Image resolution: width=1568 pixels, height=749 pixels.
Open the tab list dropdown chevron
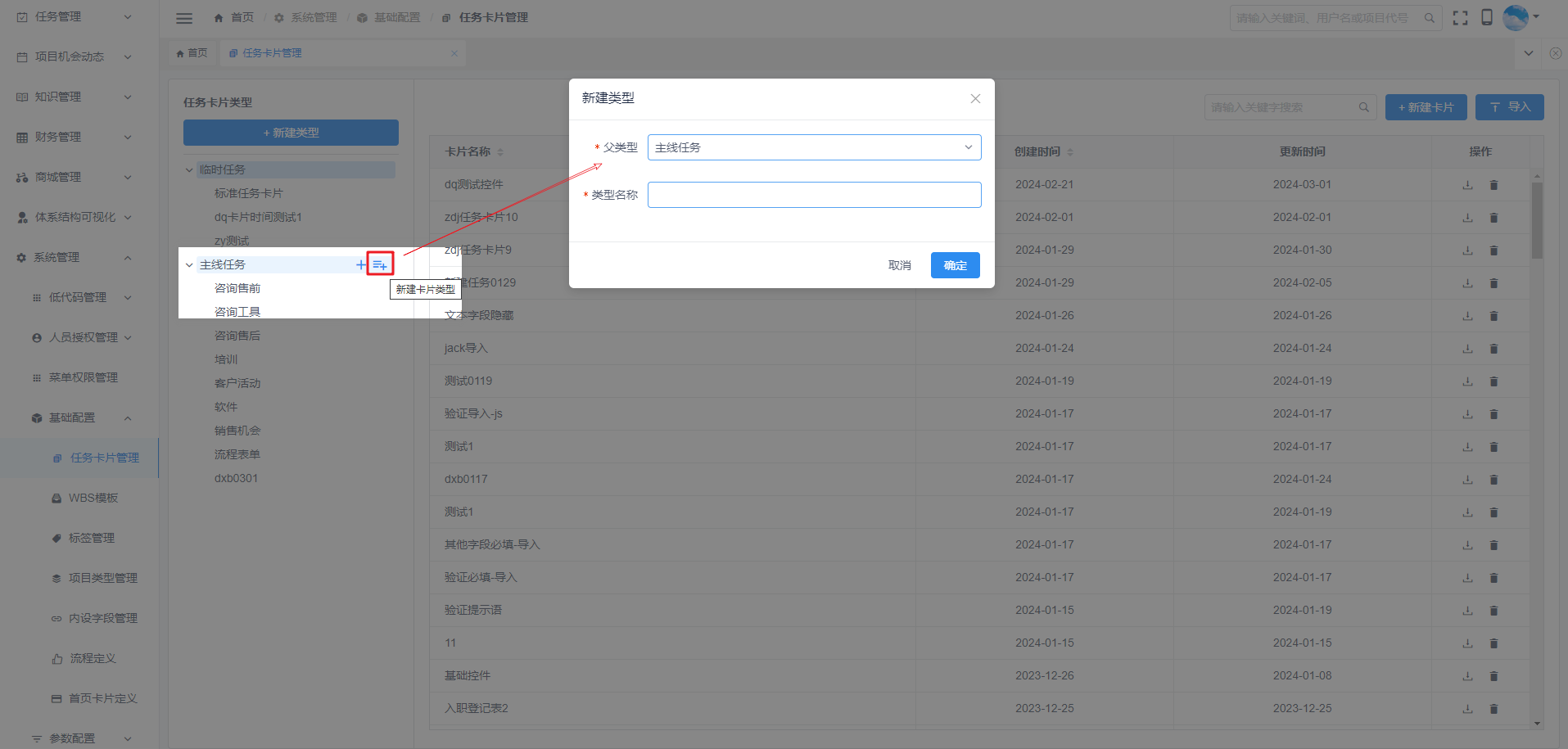(x=1528, y=53)
